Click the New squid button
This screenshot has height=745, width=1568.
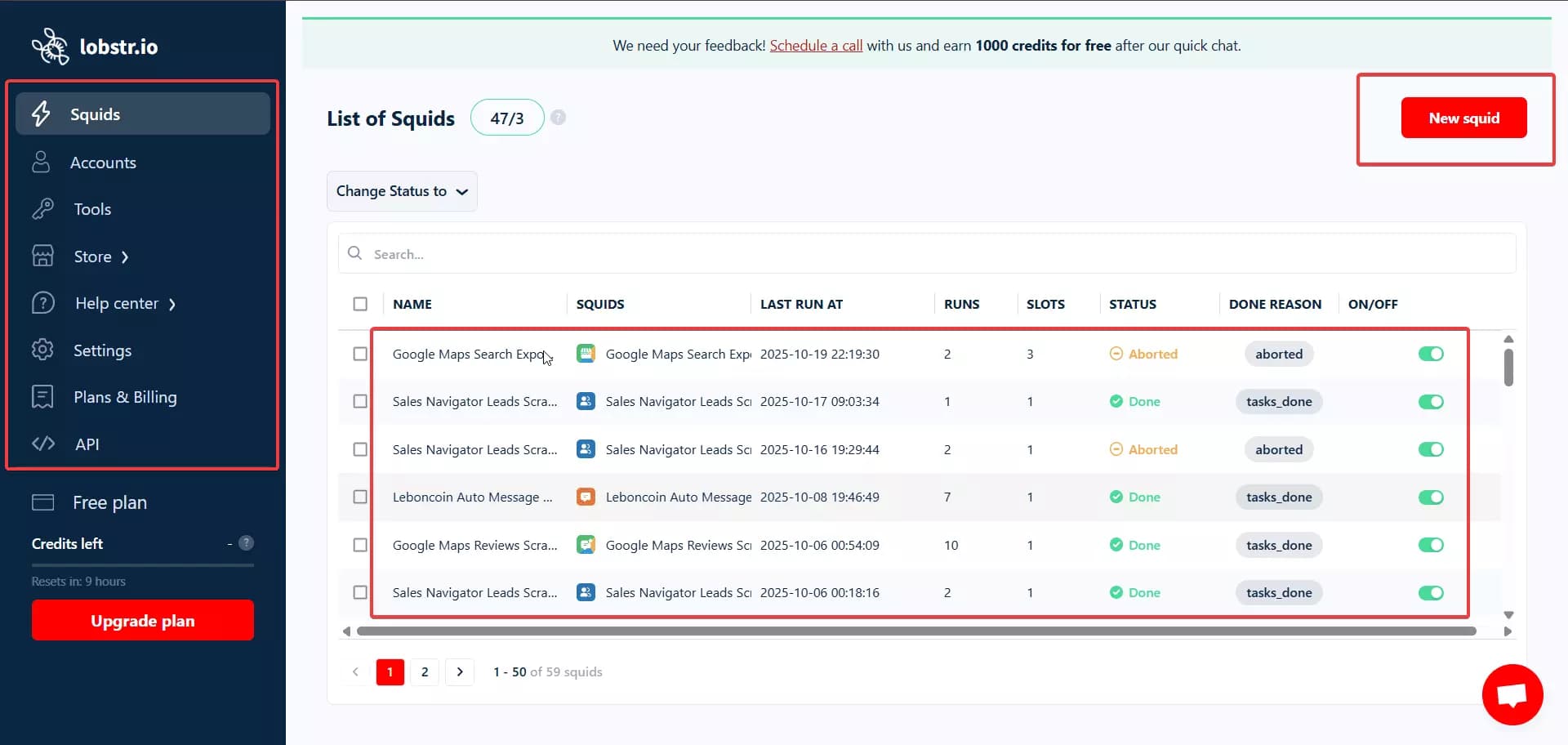coord(1463,118)
